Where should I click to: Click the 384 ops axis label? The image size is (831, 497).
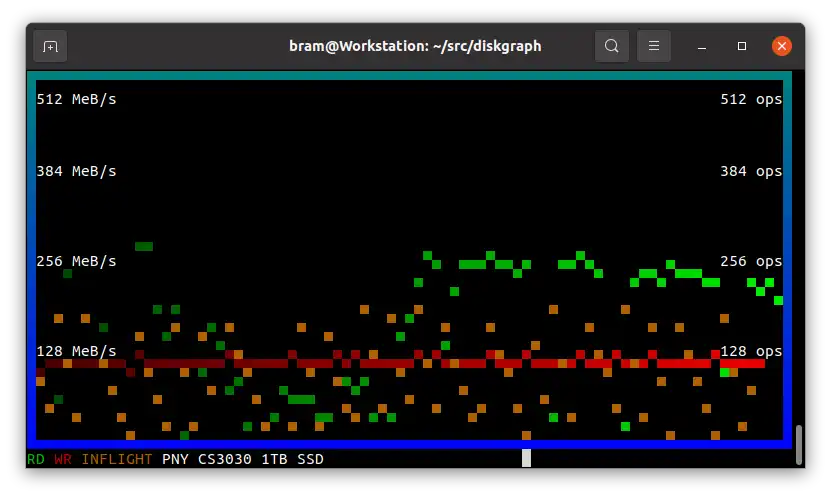click(751, 171)
